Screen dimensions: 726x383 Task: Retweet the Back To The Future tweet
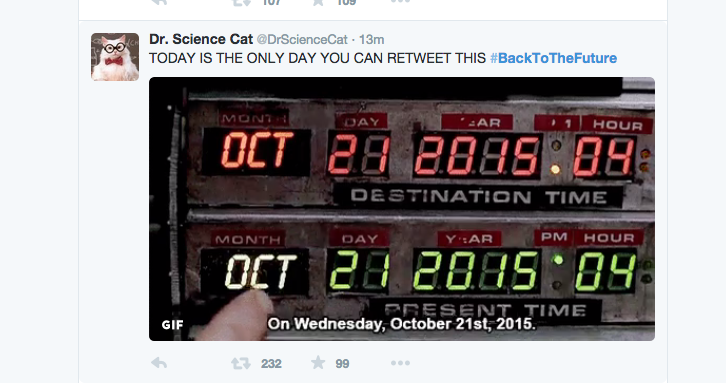[241, 363]
